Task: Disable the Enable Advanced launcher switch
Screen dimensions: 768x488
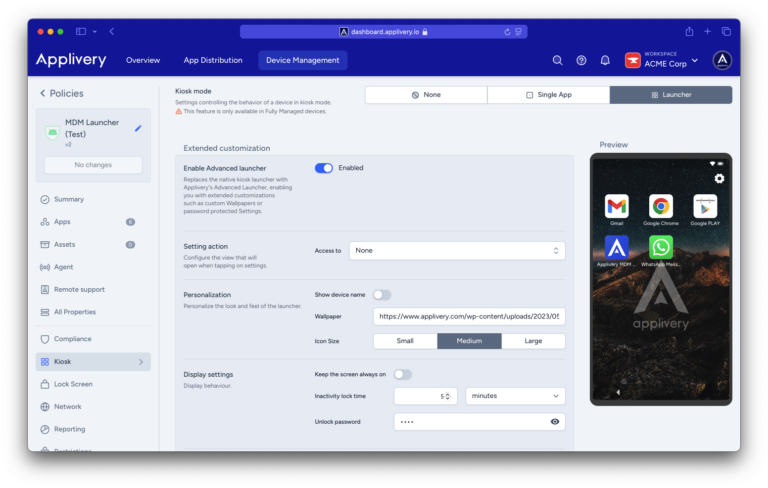Action: point(324,168)
